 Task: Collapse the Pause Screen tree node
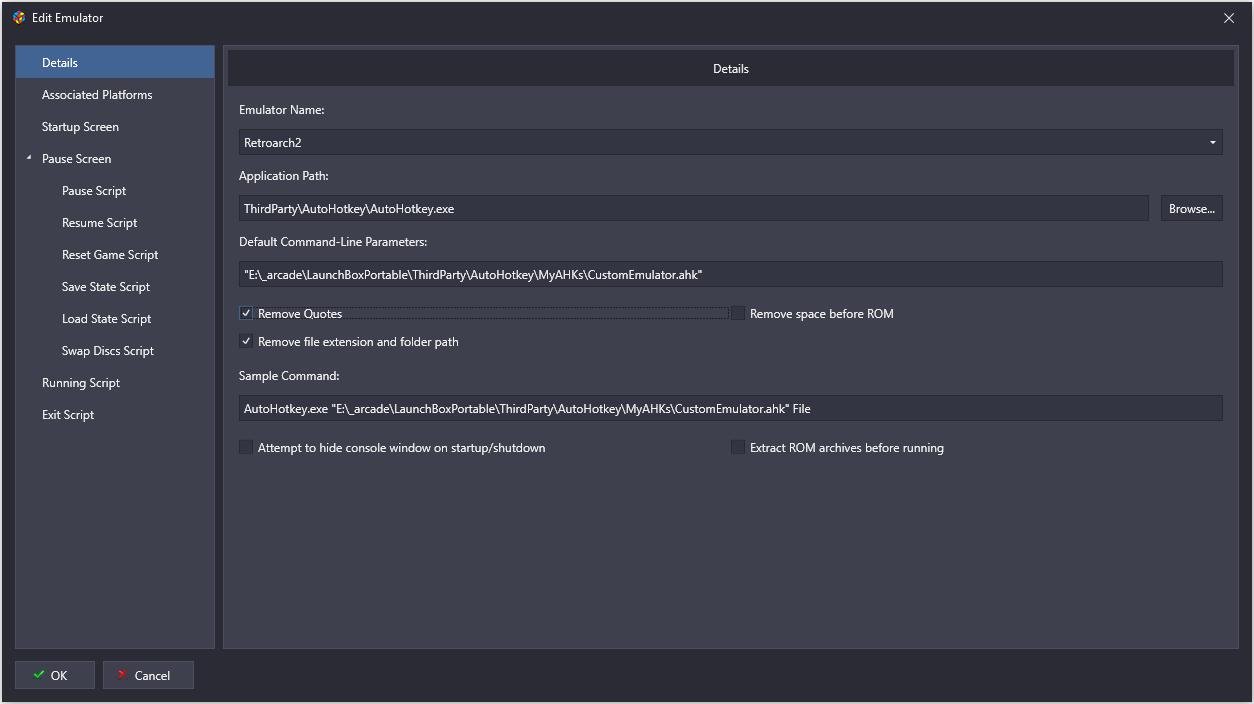[29, 158]
